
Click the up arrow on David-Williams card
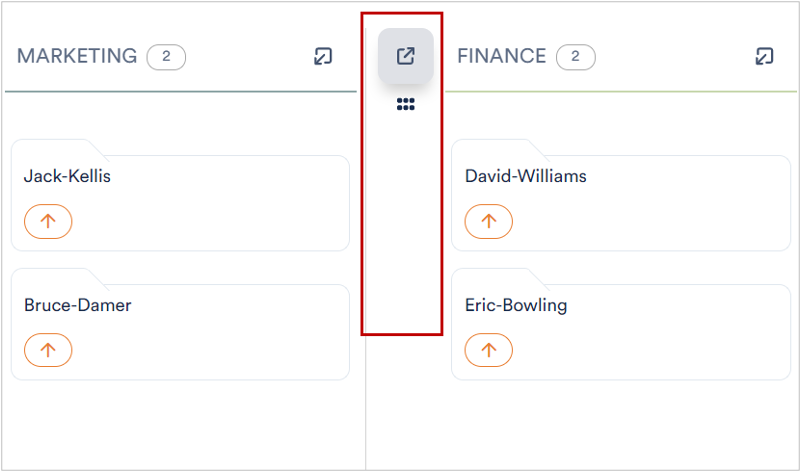488,221
